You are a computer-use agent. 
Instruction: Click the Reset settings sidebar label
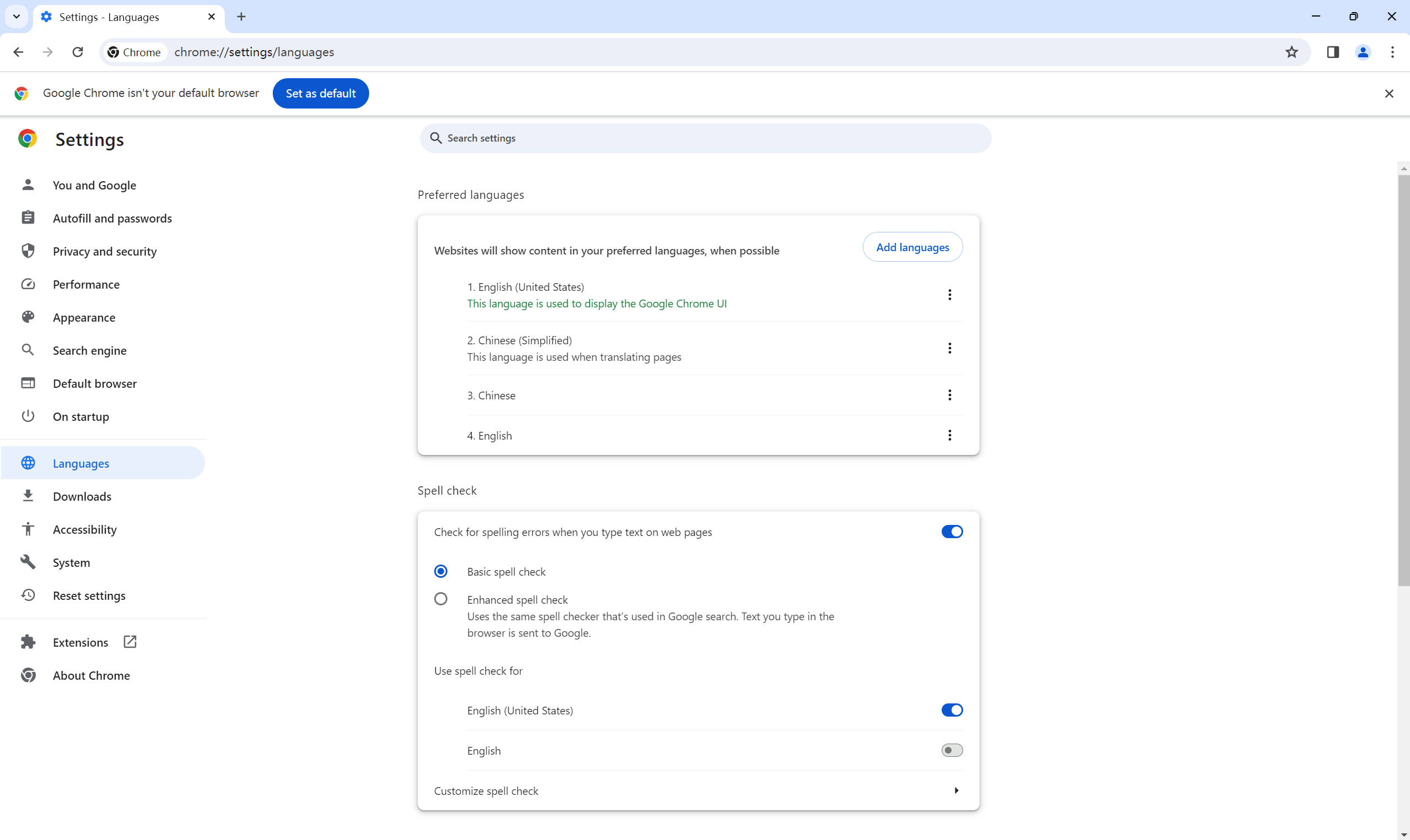point(89,595)
